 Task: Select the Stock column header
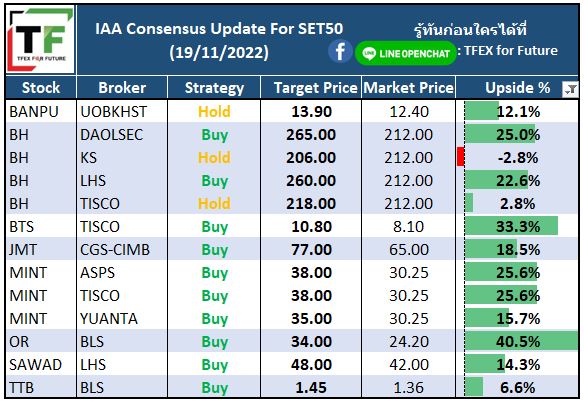coord(41,88)
